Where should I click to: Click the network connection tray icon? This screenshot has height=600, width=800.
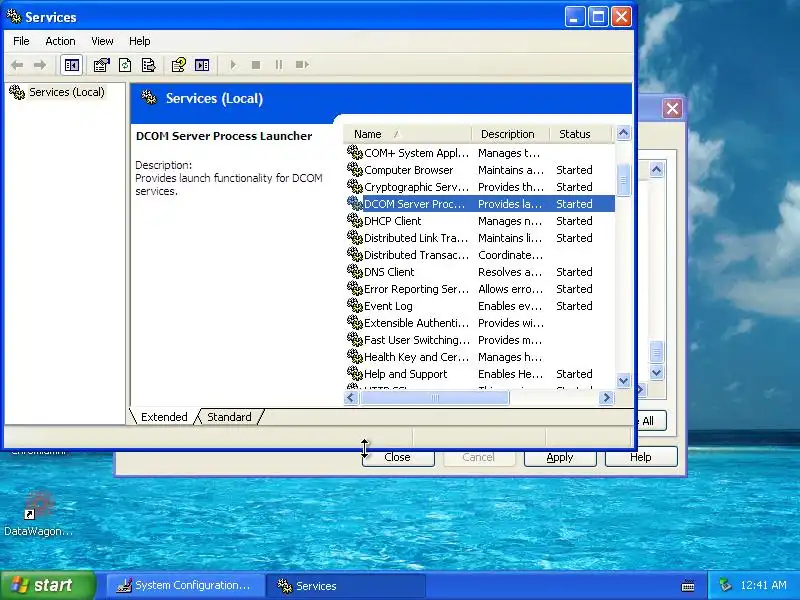[x=725, y=585]
